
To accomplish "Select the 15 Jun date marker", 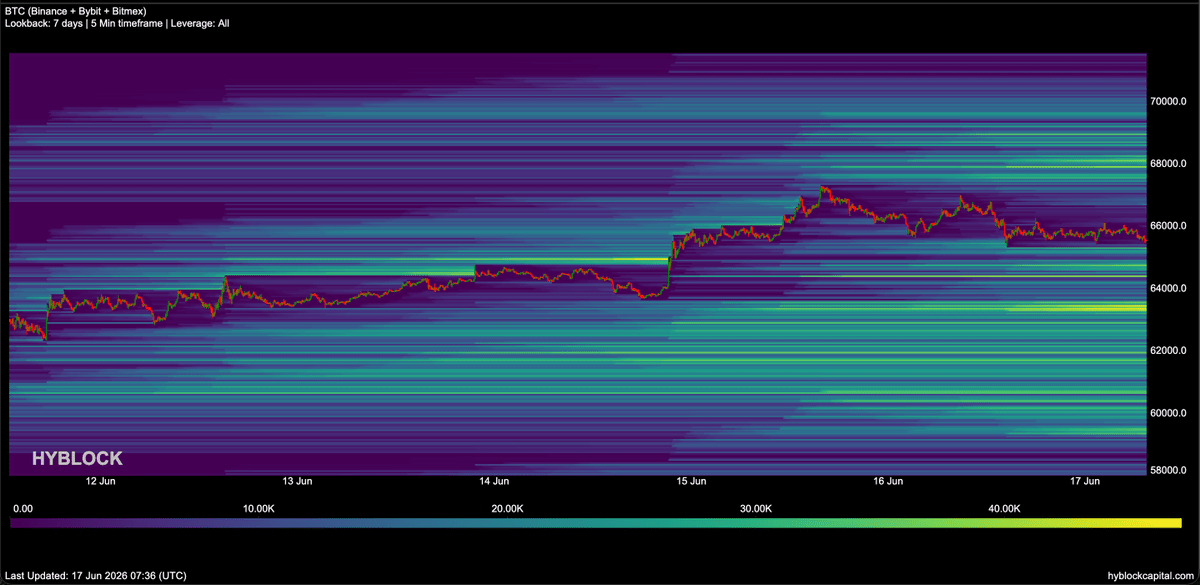I will click(x=691, y=482).
